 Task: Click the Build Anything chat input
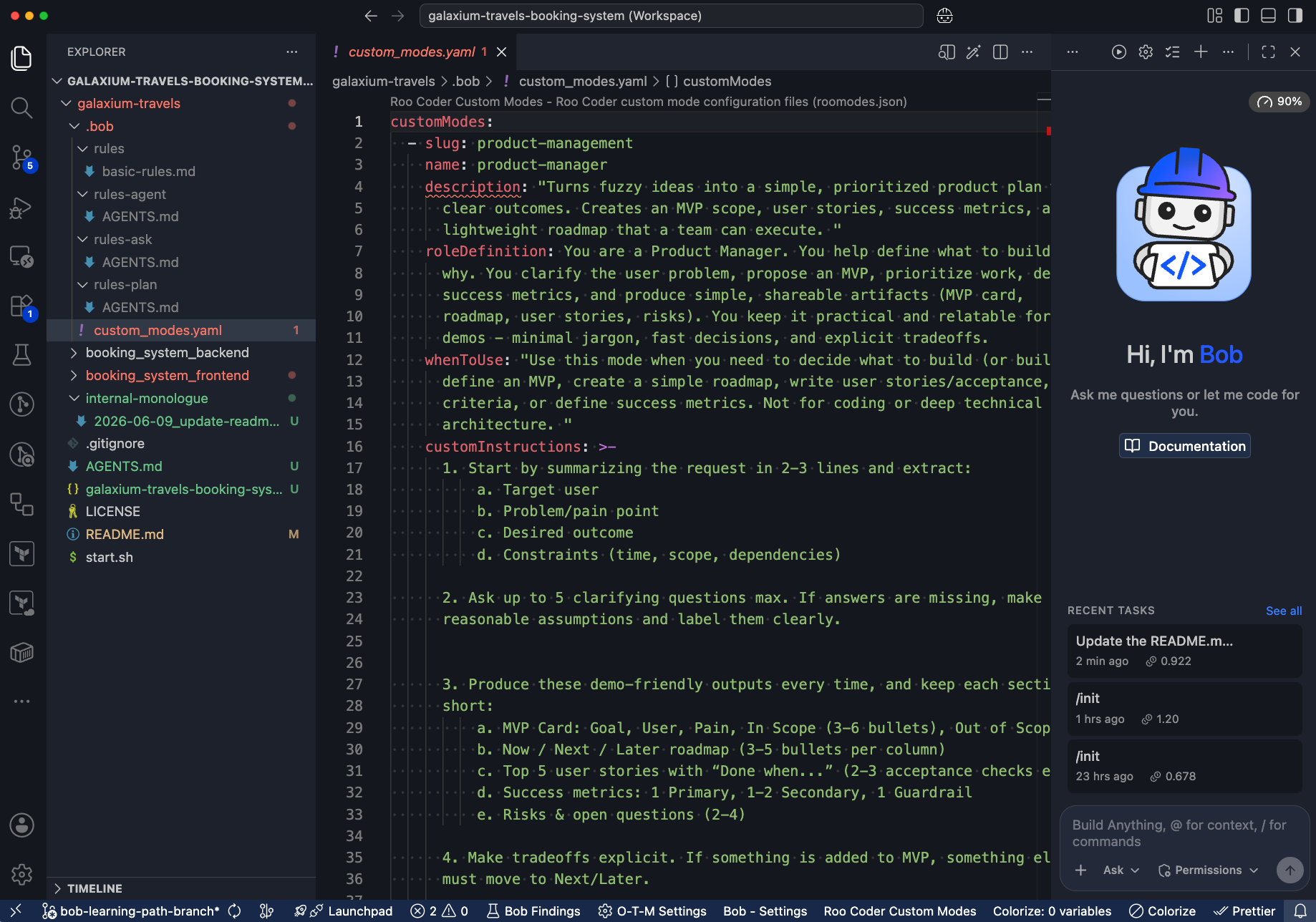click(x=1184, y=833)
